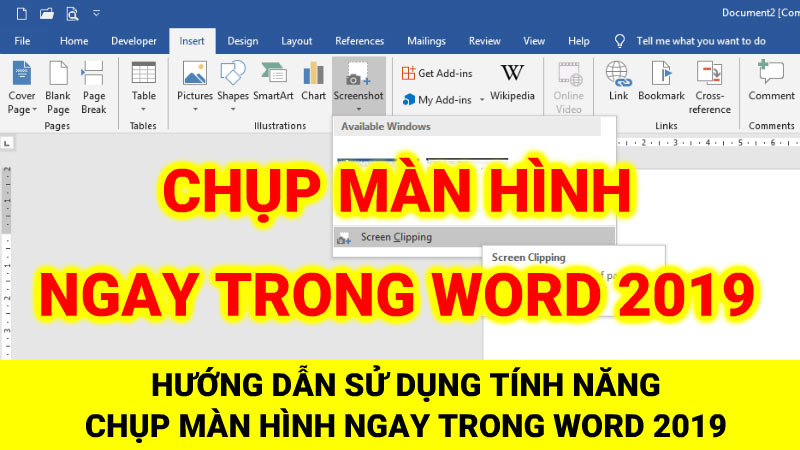Click the Tell me what you want to do box
The image size is (800, 450).
(x=701, y=41)
